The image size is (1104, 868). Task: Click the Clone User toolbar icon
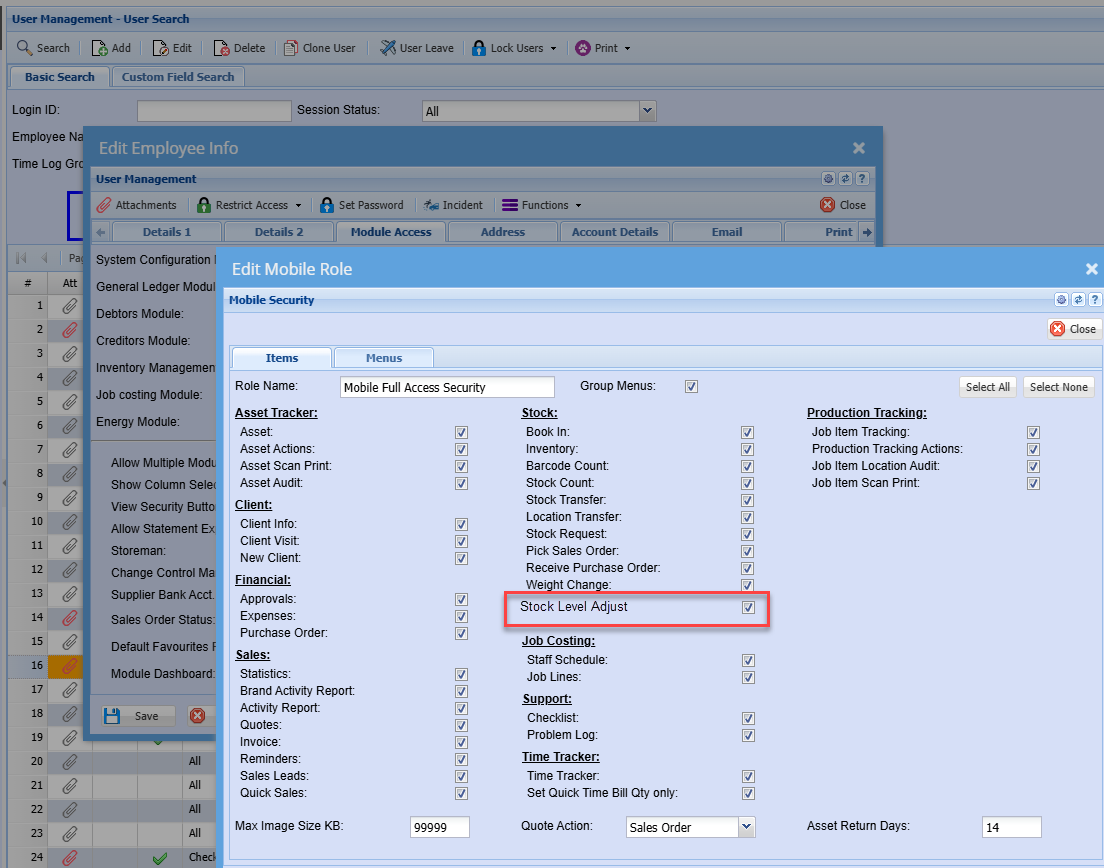(x=291, y=48)
